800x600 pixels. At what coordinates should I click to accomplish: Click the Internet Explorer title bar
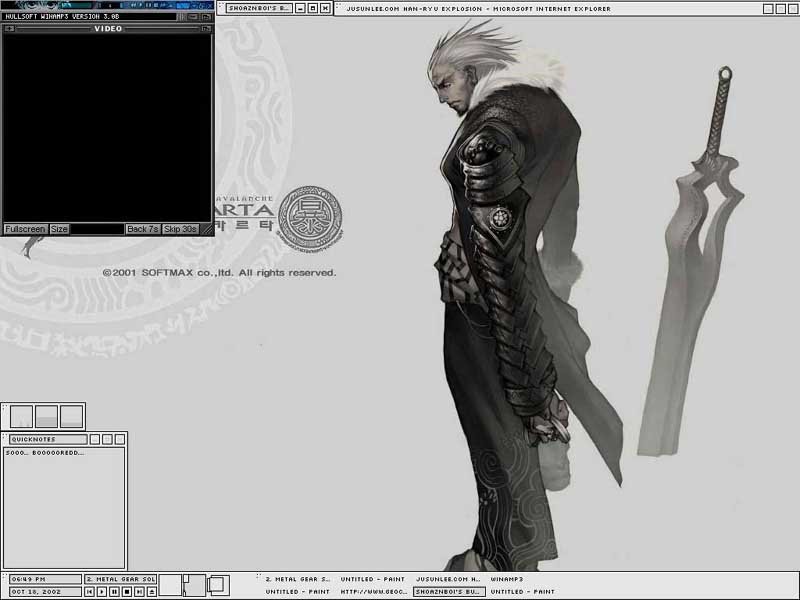pyautogui.click(x=550, y=8)
